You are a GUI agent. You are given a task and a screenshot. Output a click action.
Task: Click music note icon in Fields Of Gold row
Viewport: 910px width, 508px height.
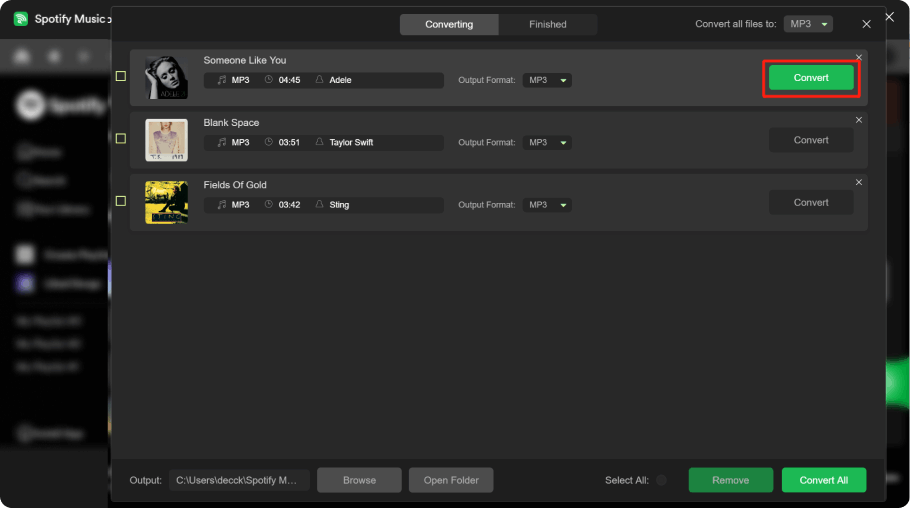point(221,204)
